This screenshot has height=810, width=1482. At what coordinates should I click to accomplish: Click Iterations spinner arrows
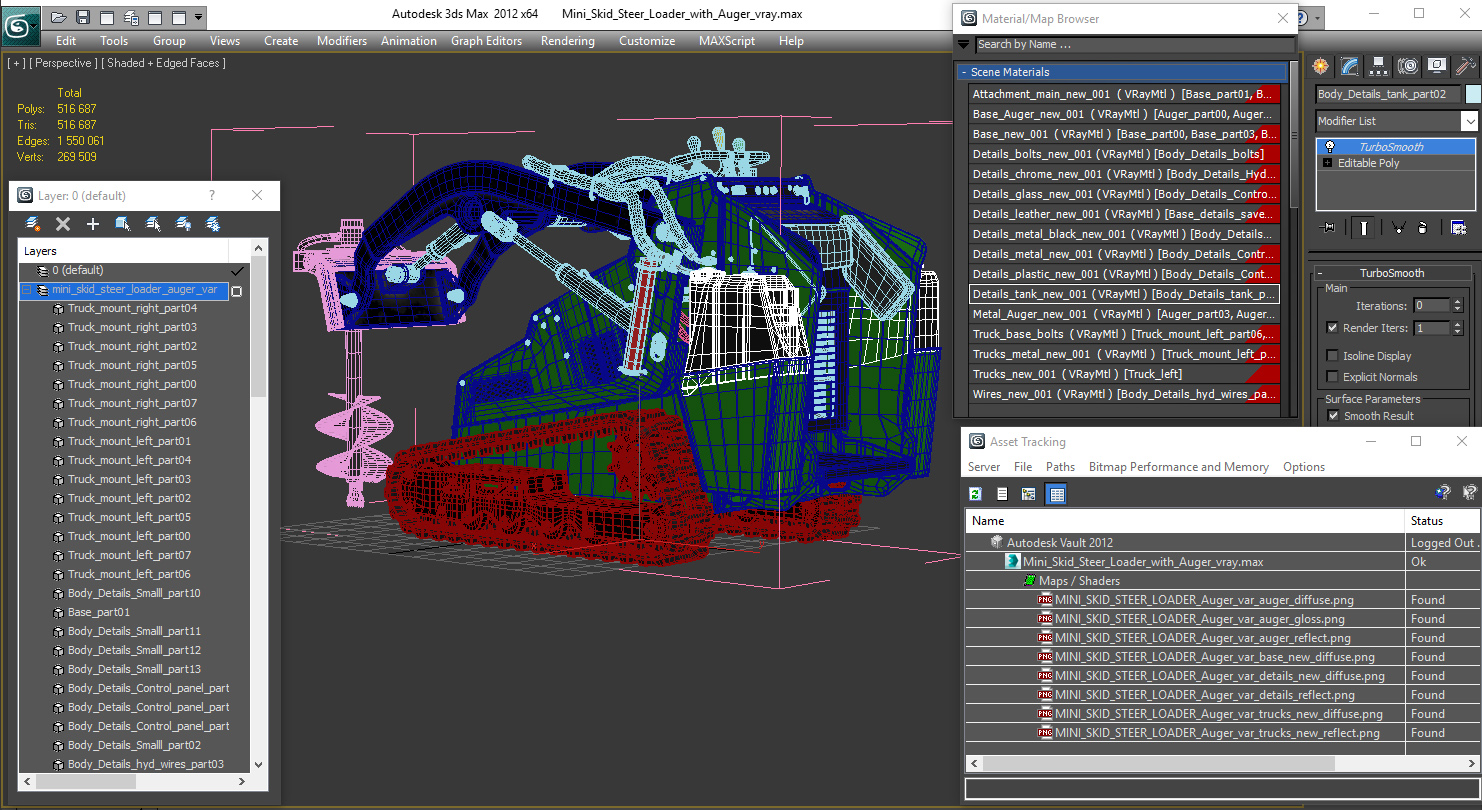(x=1457, y=306)
